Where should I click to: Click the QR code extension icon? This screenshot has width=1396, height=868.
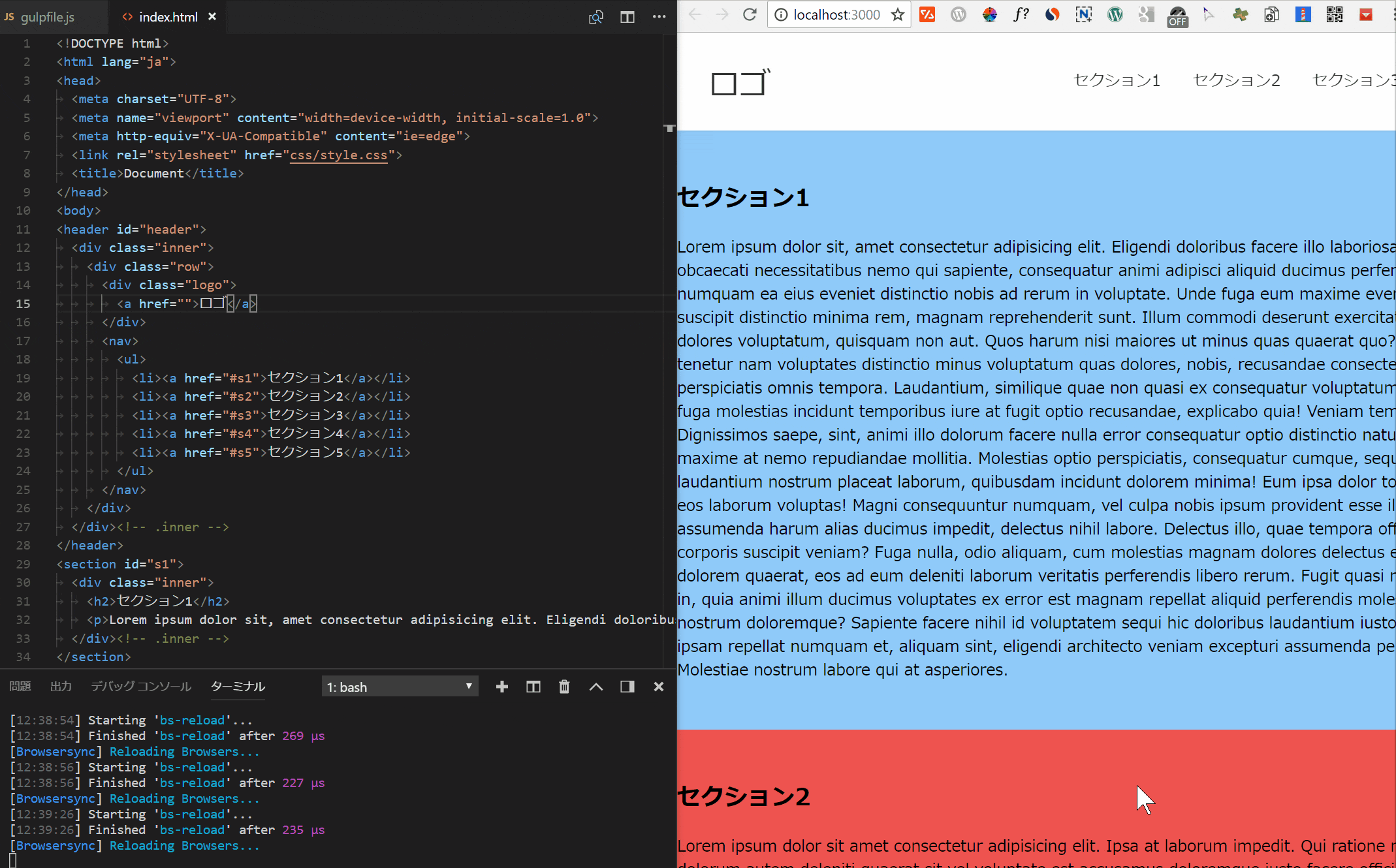tap(1334, 15)
